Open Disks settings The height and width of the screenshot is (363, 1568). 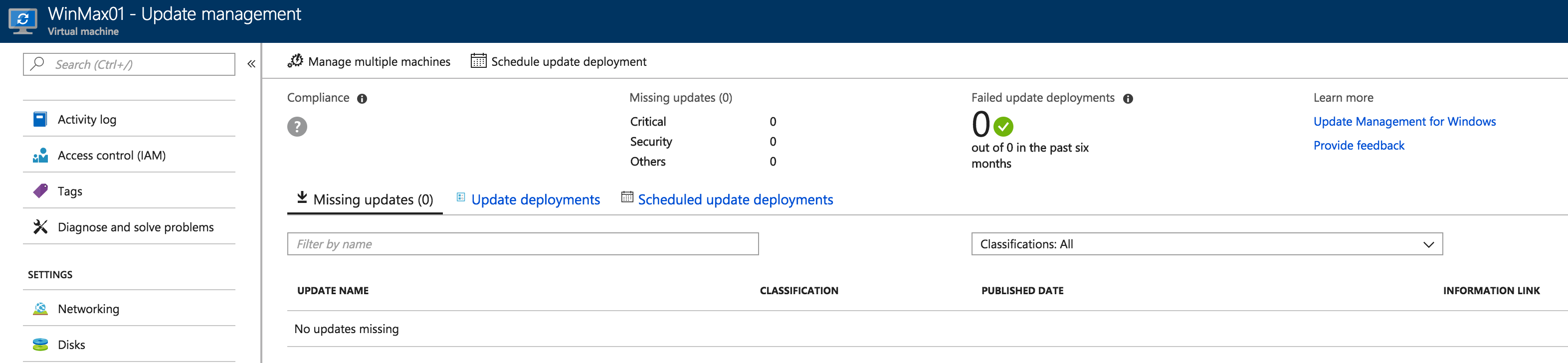pos(129,345)
